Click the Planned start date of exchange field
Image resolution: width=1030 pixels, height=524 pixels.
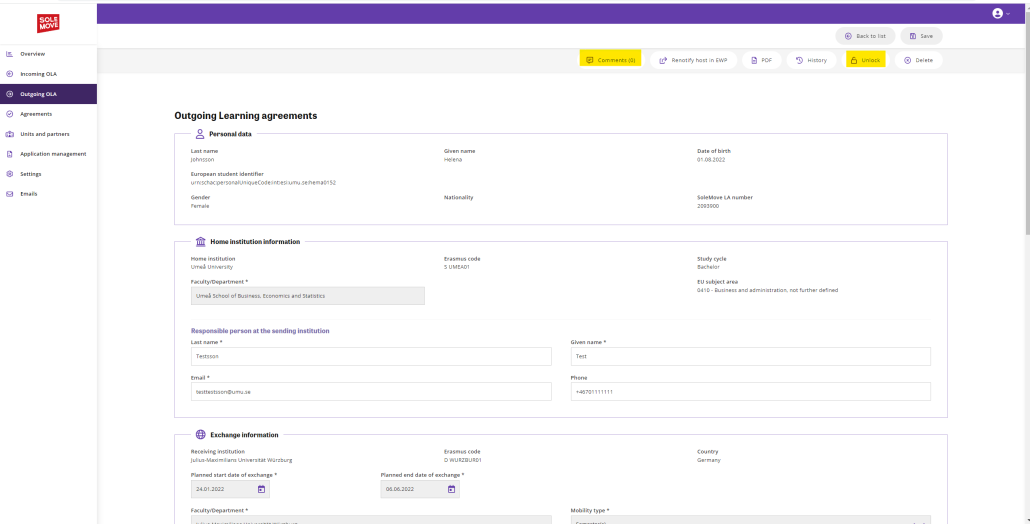click(230, 489)
